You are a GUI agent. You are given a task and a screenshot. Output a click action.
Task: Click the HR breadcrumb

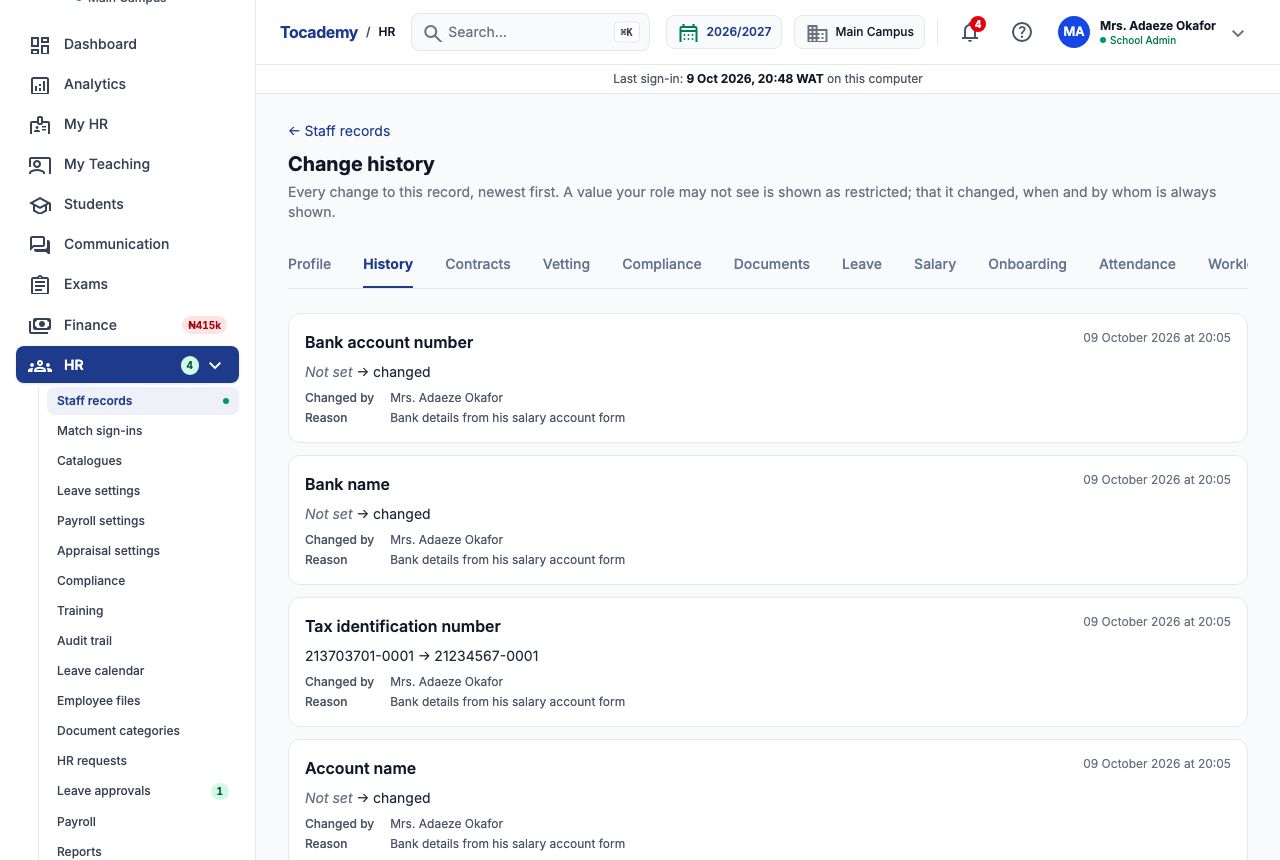tap(387, 32)
